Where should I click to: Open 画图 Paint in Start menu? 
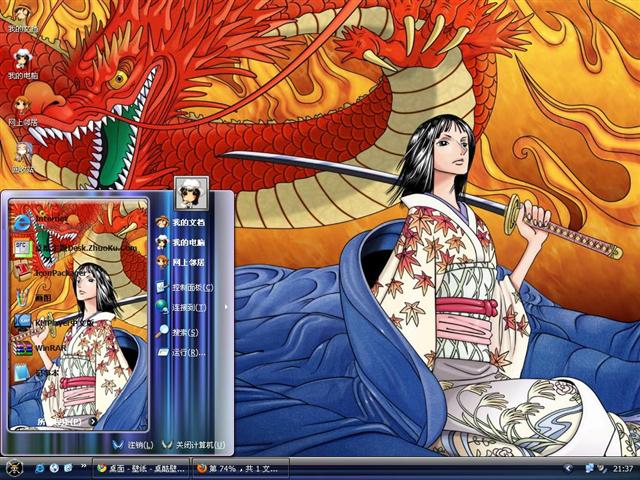click(x=32, y=298)
